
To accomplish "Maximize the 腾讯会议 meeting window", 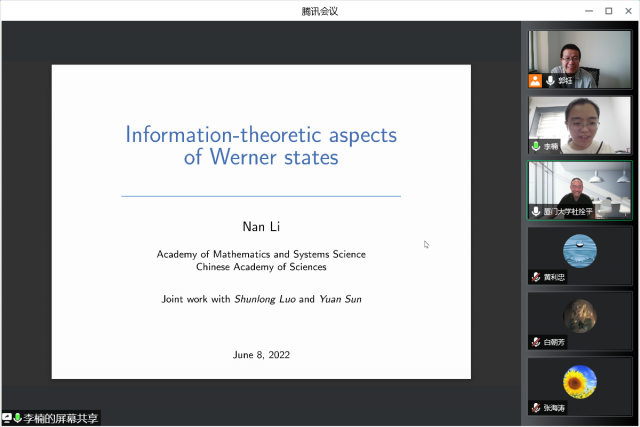I will point(608,10).
